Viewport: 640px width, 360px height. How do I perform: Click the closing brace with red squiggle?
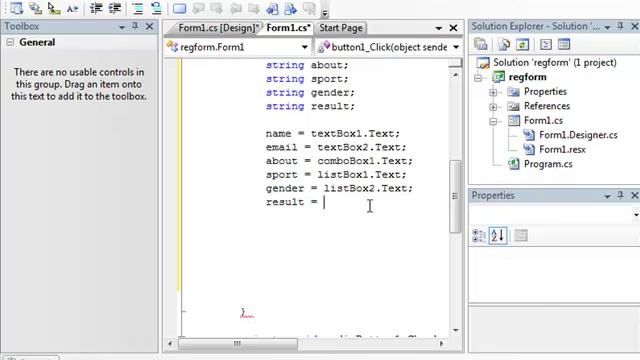point(244,313)
